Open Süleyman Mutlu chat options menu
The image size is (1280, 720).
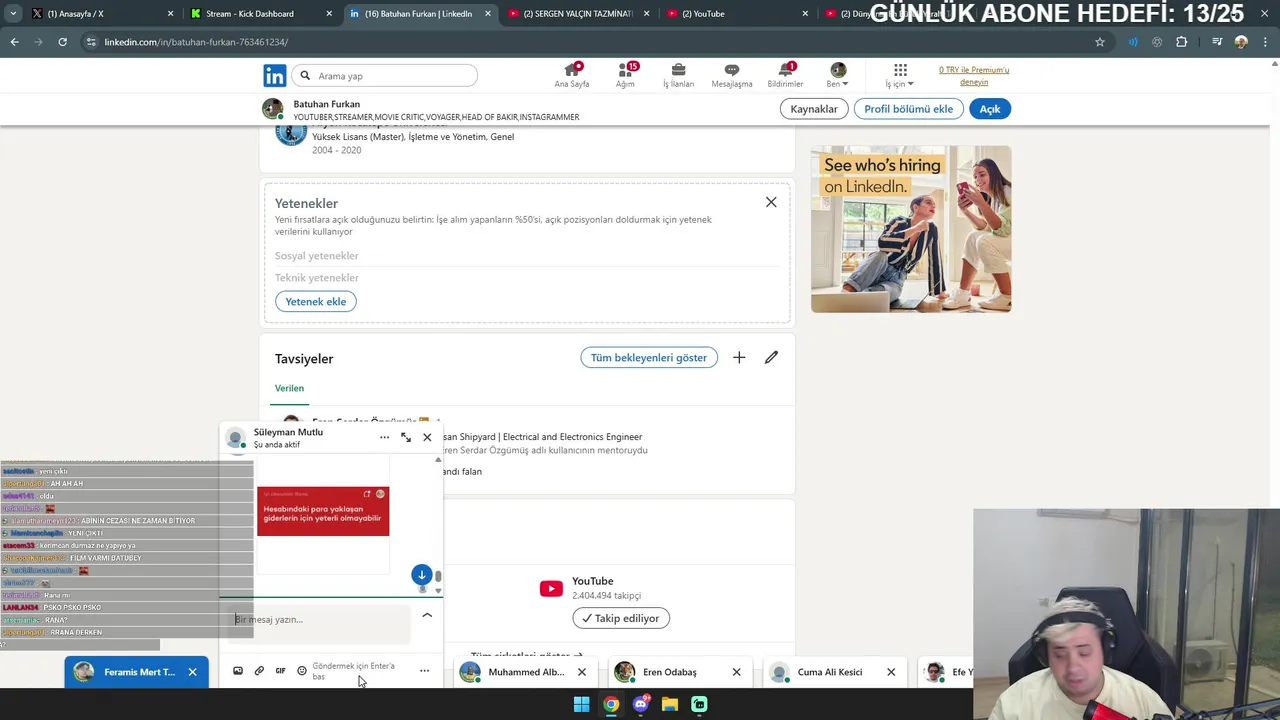384,437
